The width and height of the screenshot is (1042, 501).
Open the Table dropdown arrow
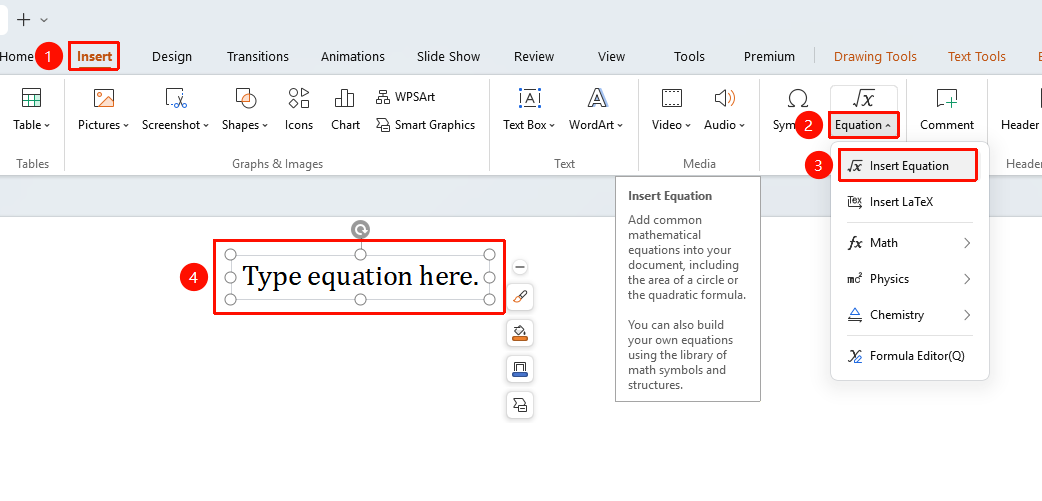point(47,126)
